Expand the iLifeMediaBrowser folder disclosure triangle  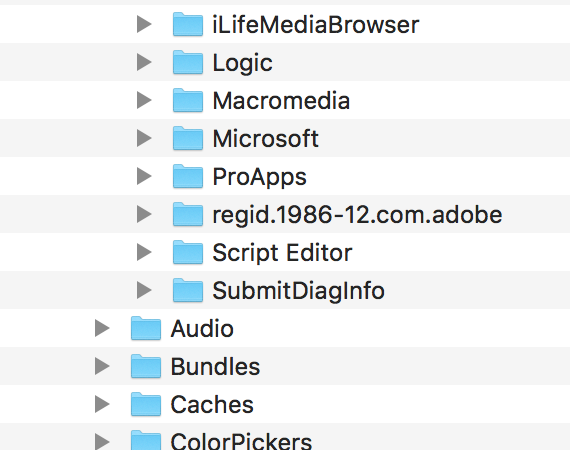tap(144, 24)
